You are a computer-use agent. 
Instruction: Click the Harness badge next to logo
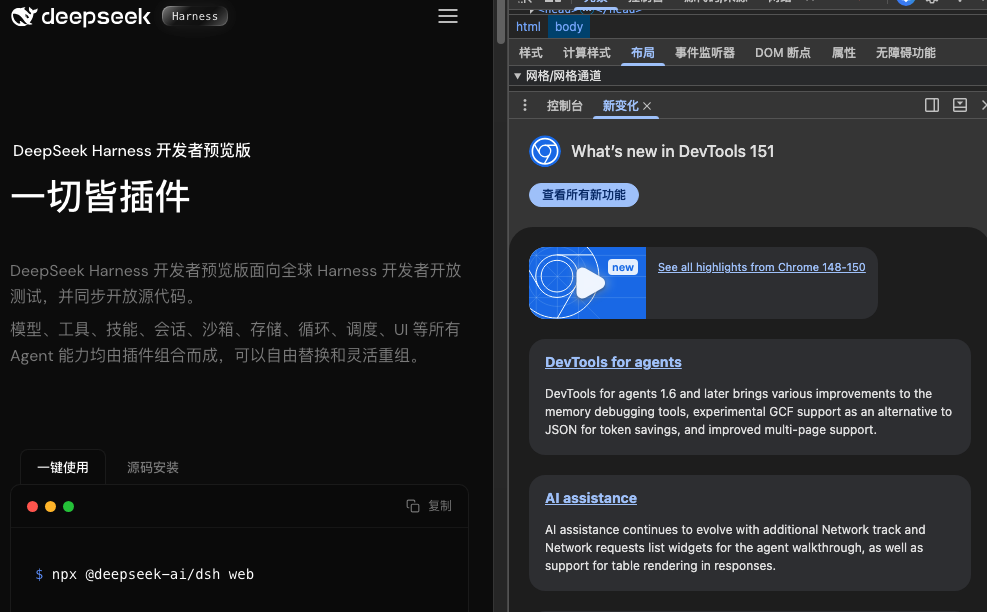coord(195,16)
